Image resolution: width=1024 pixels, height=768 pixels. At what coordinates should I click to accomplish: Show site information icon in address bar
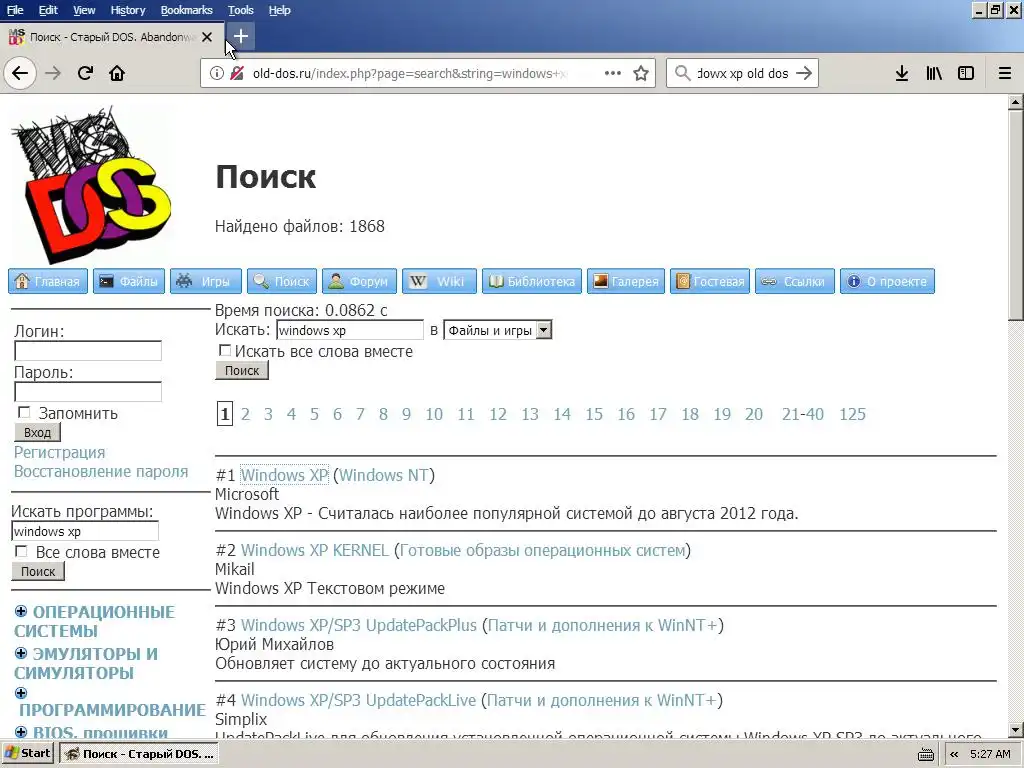pyautogui.click(x=216, y=73)
